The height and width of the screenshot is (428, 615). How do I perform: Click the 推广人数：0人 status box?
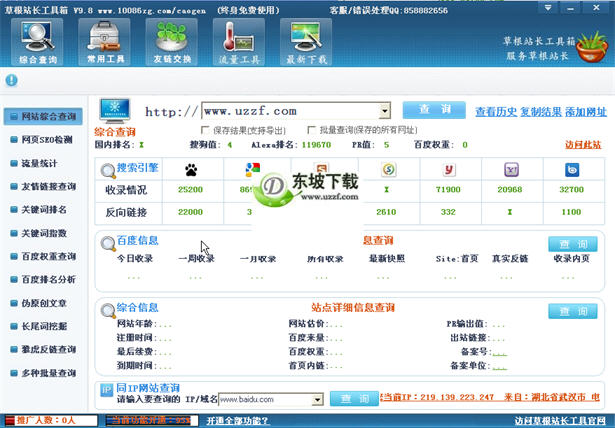(51, 421)
